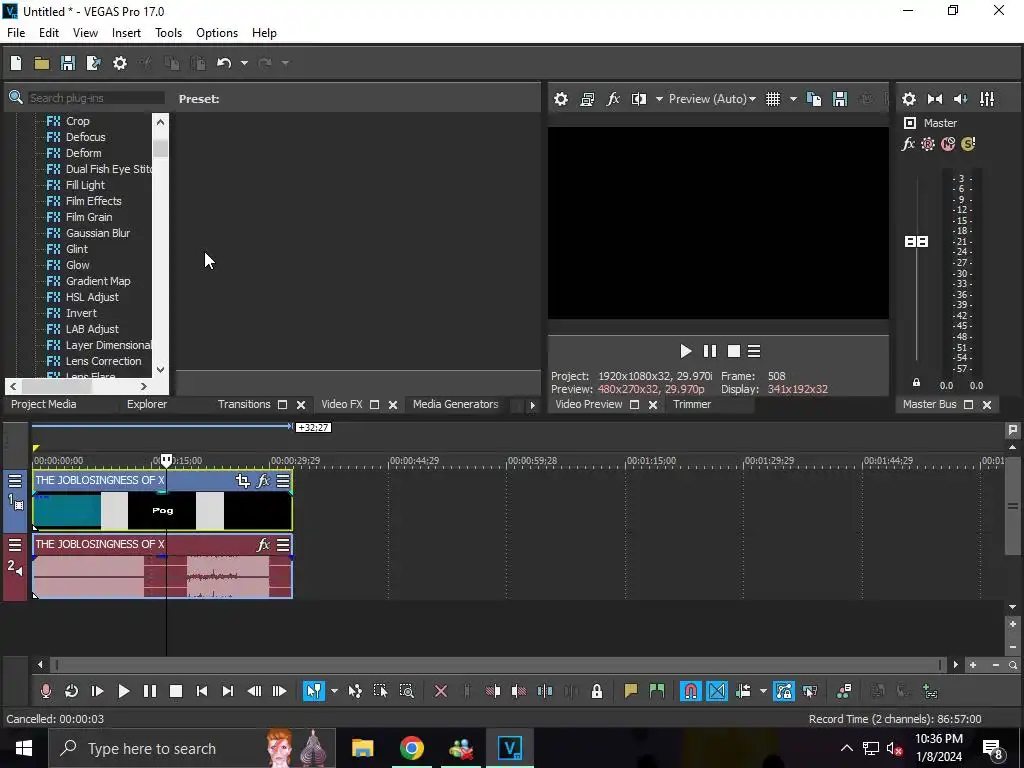Open the Undo history dropdown arrow
Image resolution: width=1024 pixels, height=768 pixels.
244,63
